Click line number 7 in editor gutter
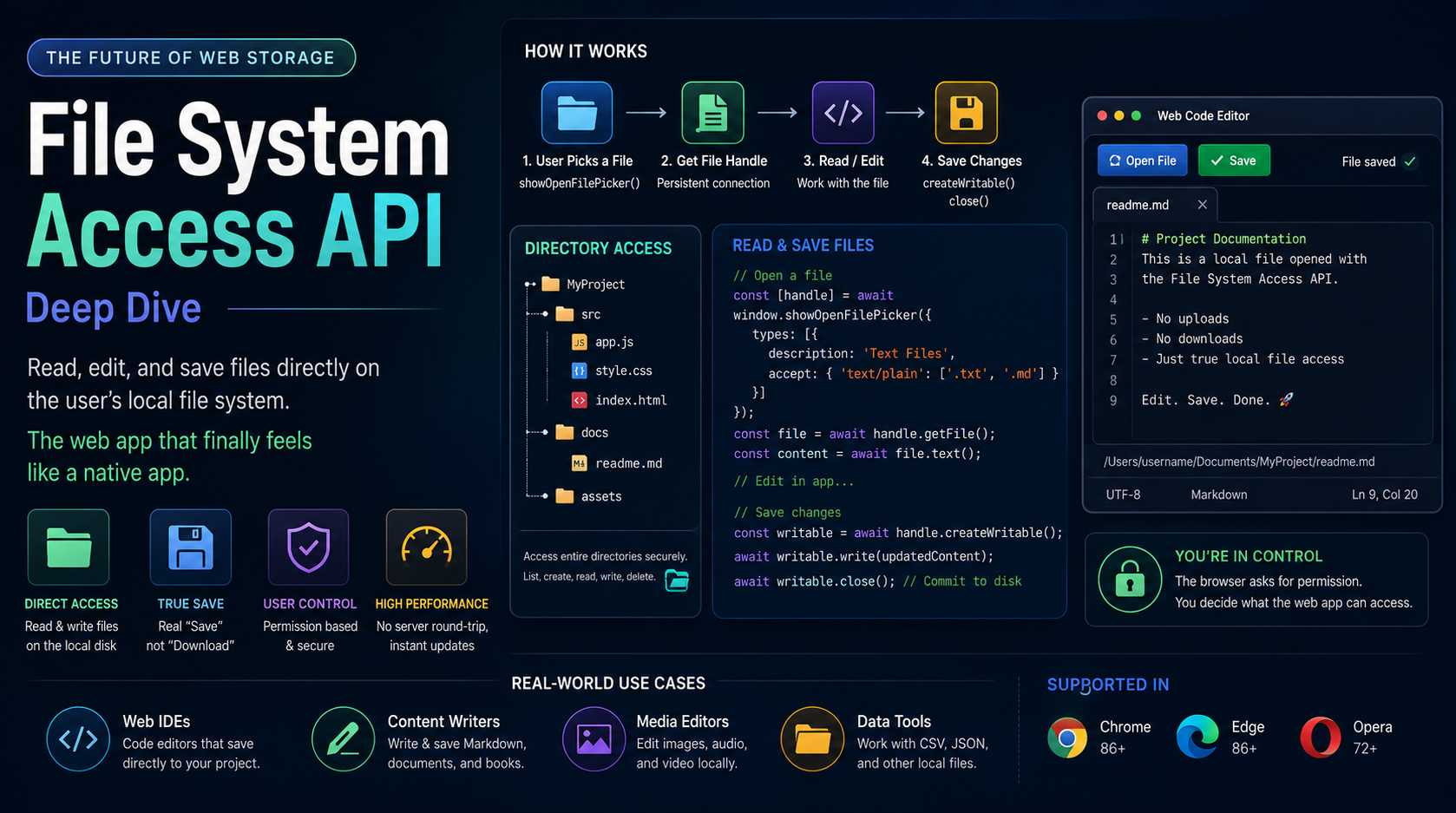 point(1113,360)
